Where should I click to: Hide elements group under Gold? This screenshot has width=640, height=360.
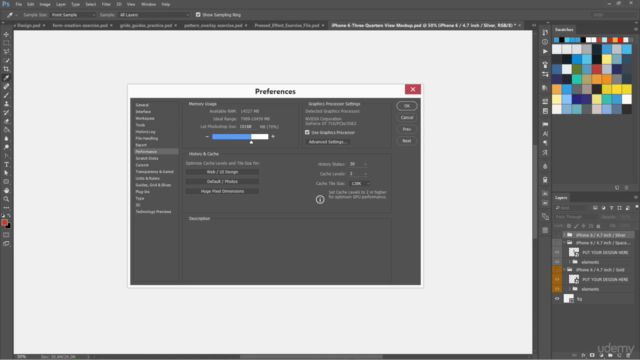click(557, 289)
